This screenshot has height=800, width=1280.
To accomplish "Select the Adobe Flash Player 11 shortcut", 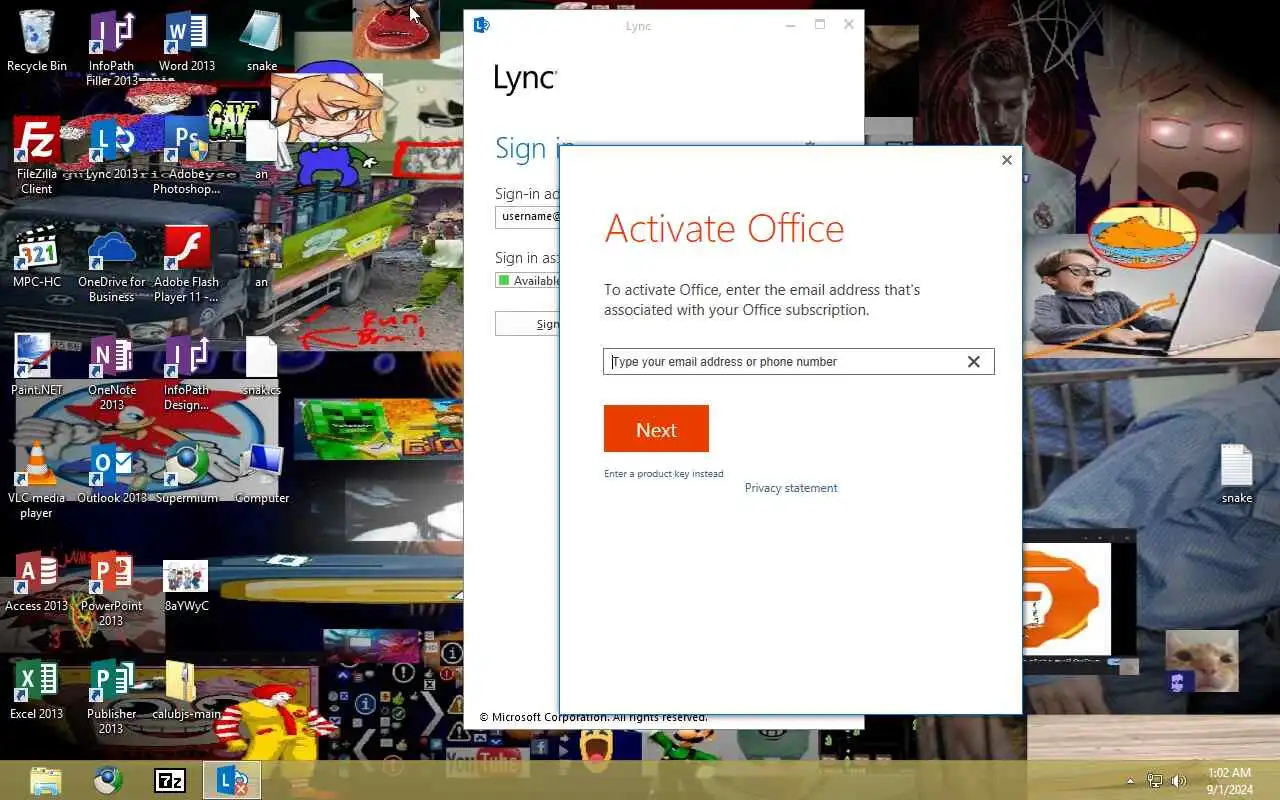I will click(x=187, y=264).
